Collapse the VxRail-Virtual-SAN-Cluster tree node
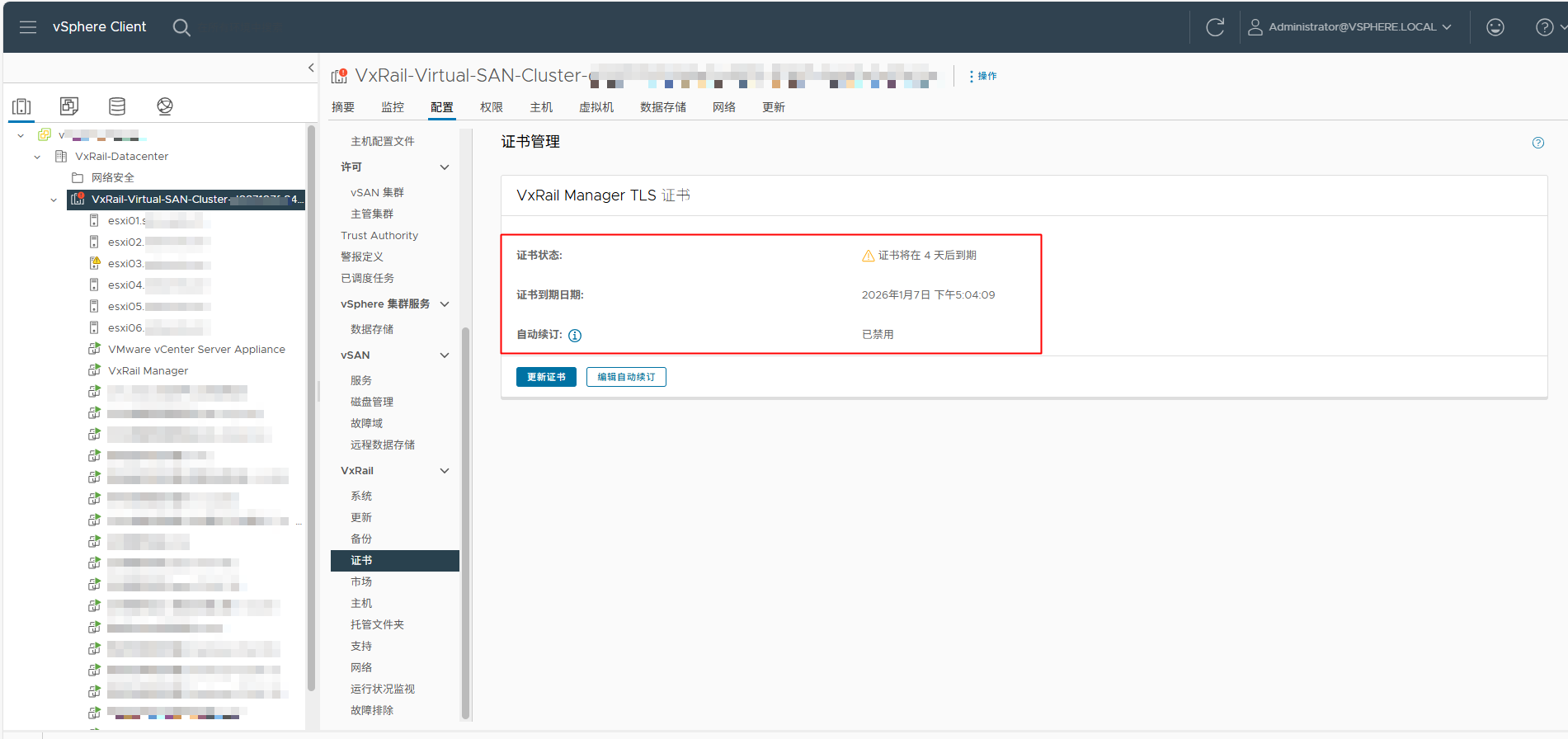The height and width of the screenshot is (739, 1568). tap(54, 200)
